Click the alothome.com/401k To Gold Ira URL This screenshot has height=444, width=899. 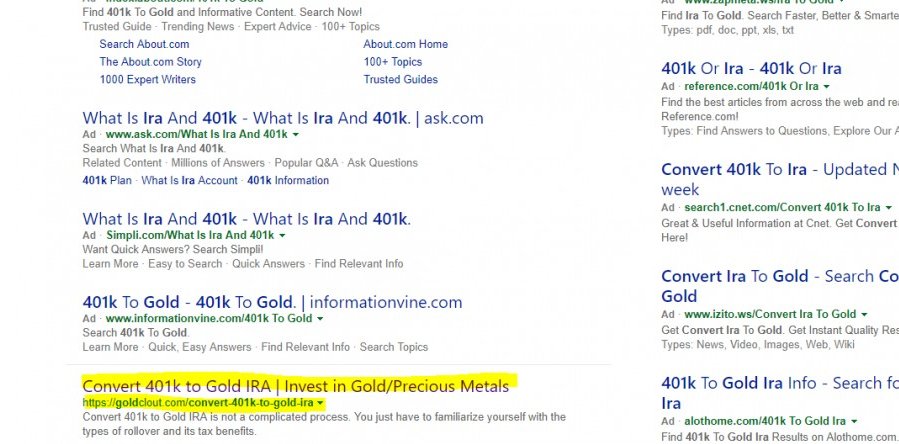[x=765, y=421]
